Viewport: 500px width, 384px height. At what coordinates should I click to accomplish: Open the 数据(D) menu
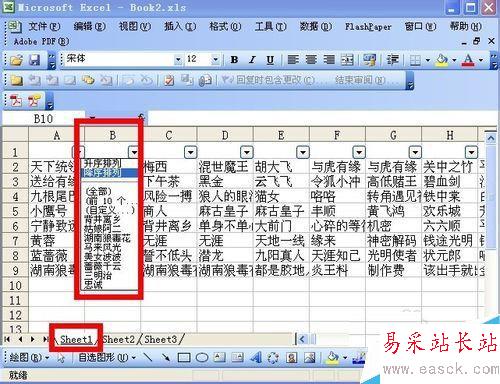(x=315, y=26)
